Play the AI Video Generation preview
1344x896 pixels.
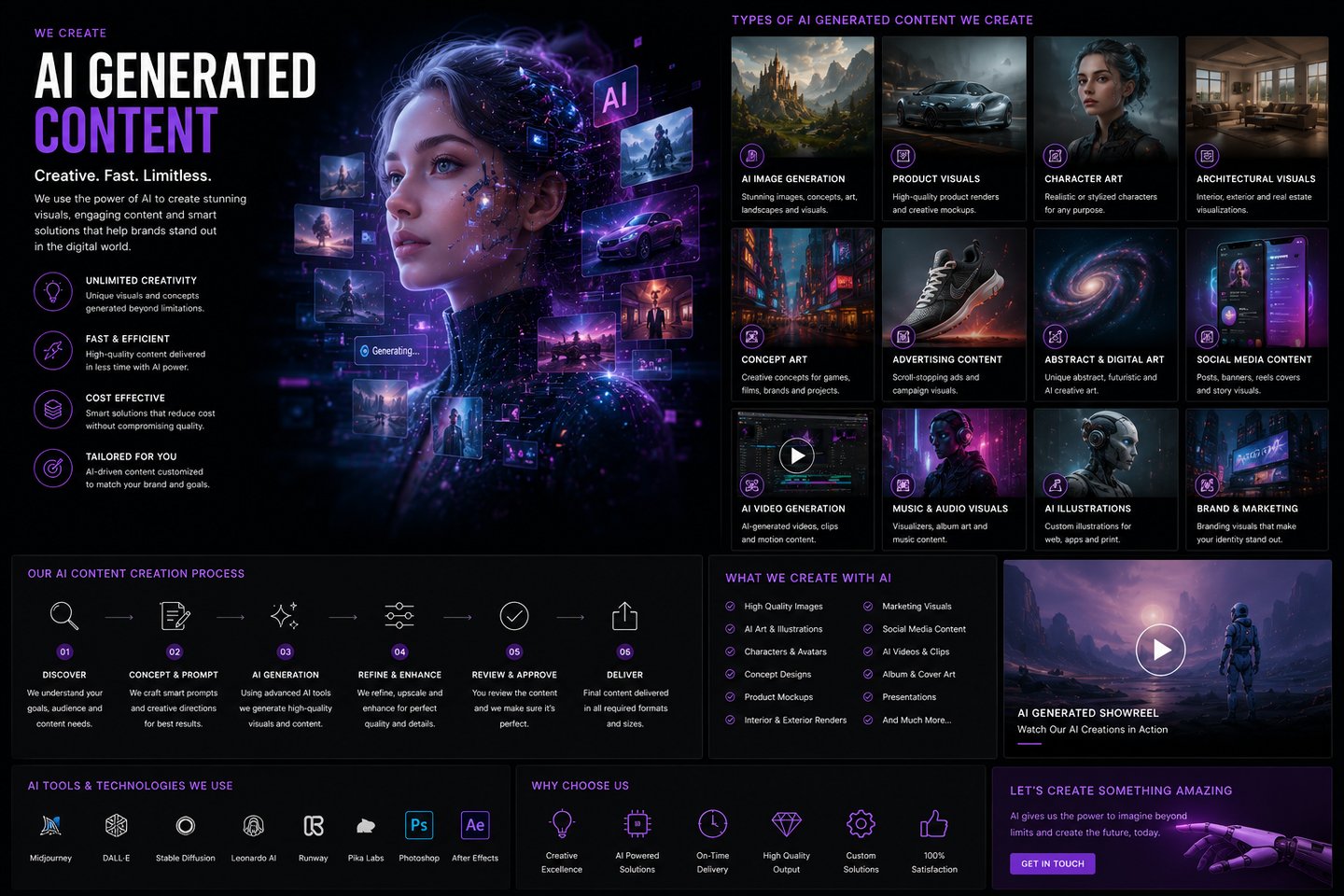[796, 455]
